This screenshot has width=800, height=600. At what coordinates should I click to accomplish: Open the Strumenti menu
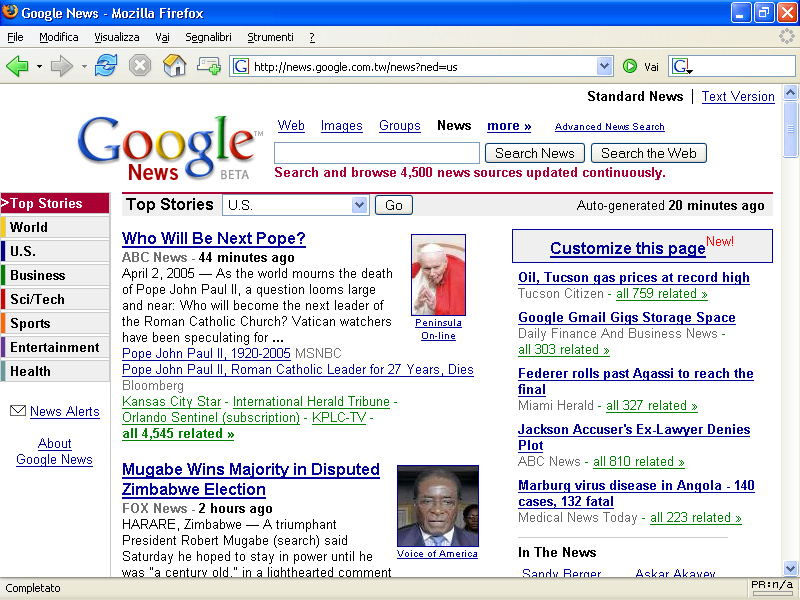[270, 37]
